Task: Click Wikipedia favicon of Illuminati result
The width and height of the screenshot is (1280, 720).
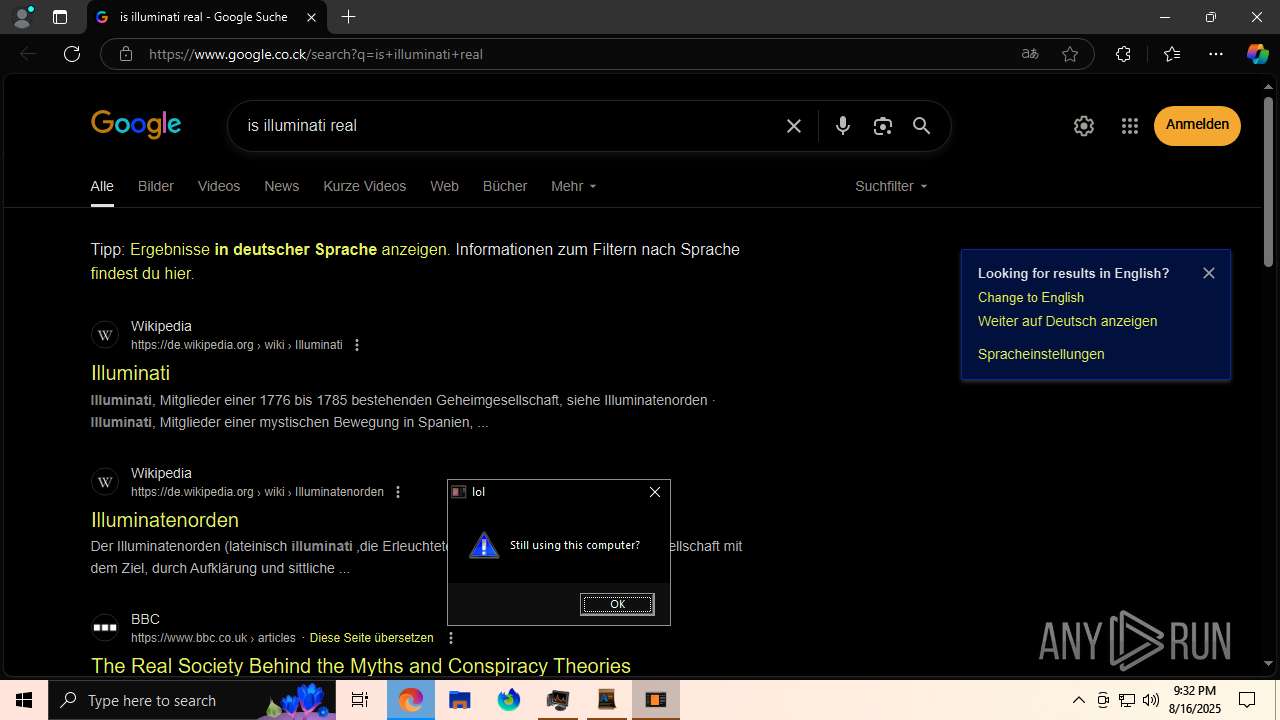Action: (x=105, y=335)
